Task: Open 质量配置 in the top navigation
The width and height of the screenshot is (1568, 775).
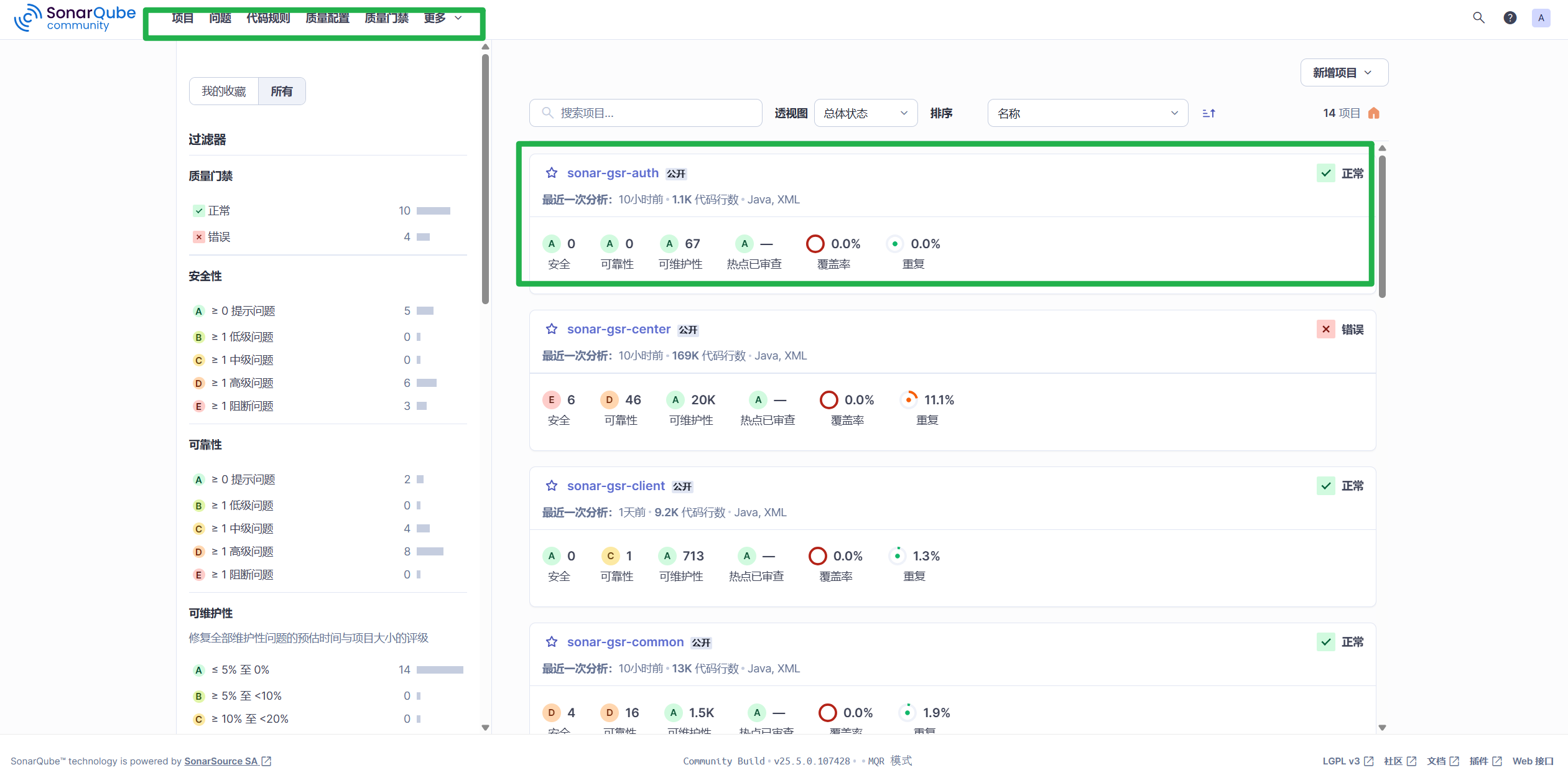Action: (327, 18)
